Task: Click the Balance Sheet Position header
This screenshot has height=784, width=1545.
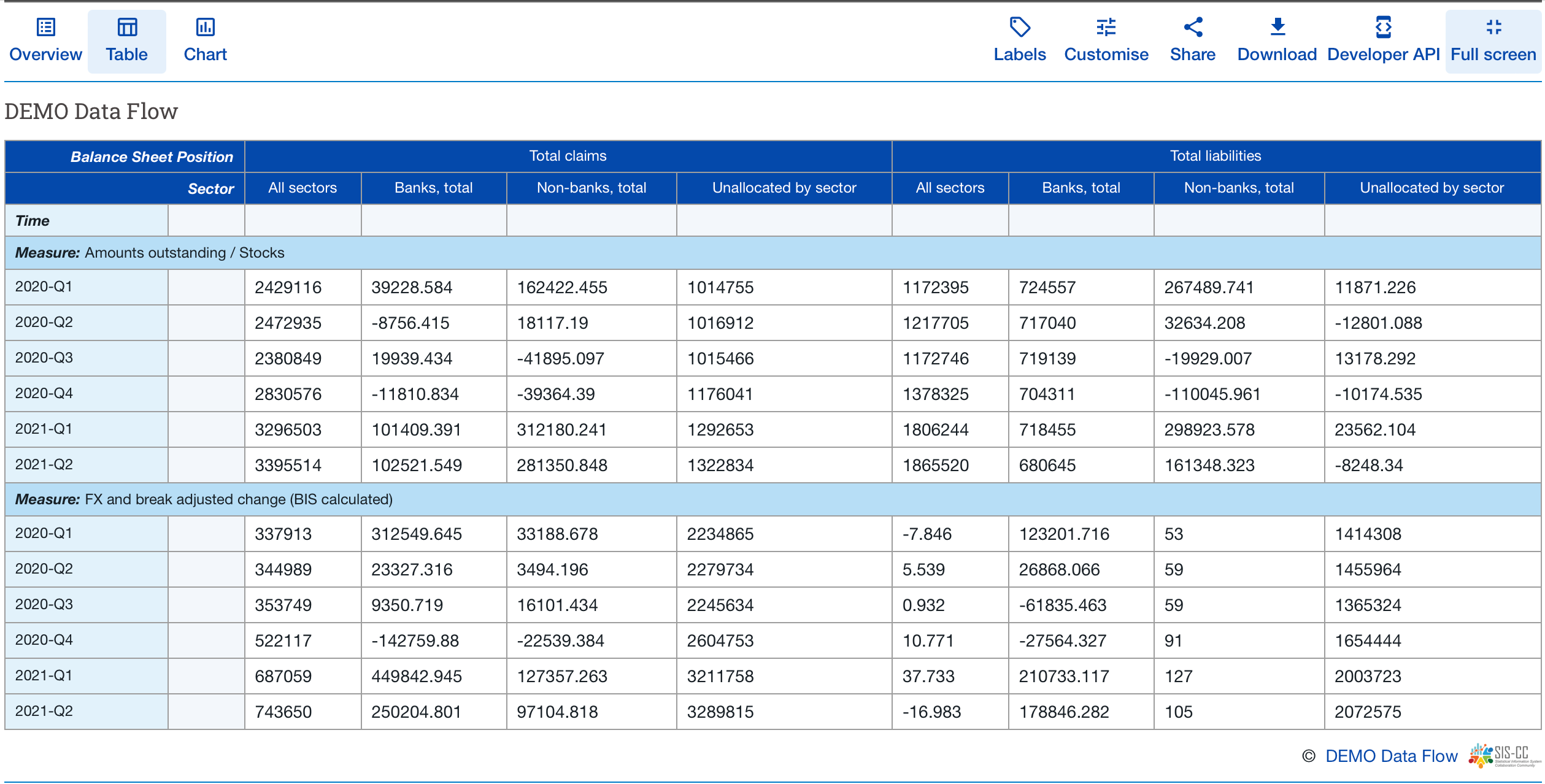Action: coord(152,157)
